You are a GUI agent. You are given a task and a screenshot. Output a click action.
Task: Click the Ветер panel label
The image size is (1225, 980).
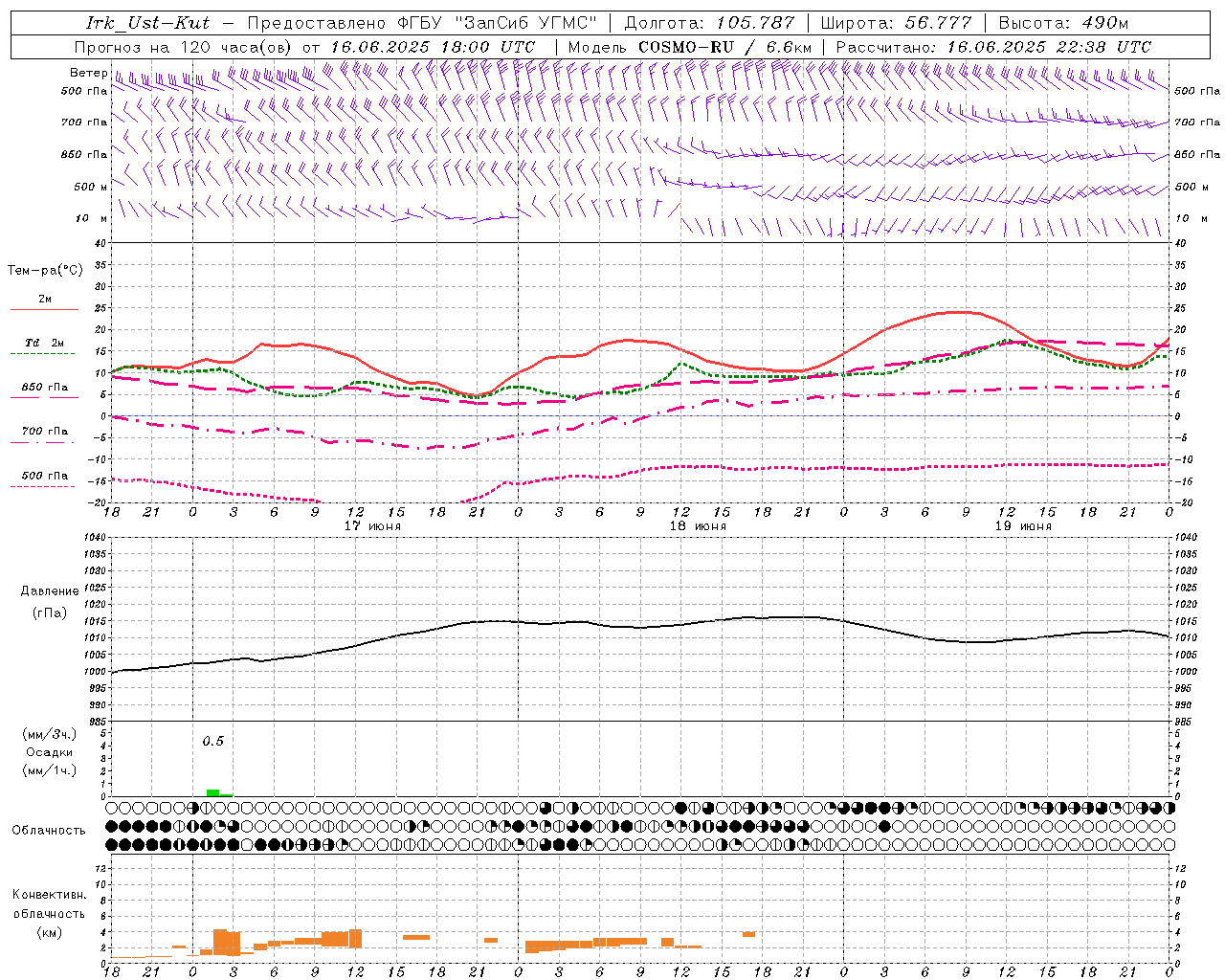click(88, 73)
